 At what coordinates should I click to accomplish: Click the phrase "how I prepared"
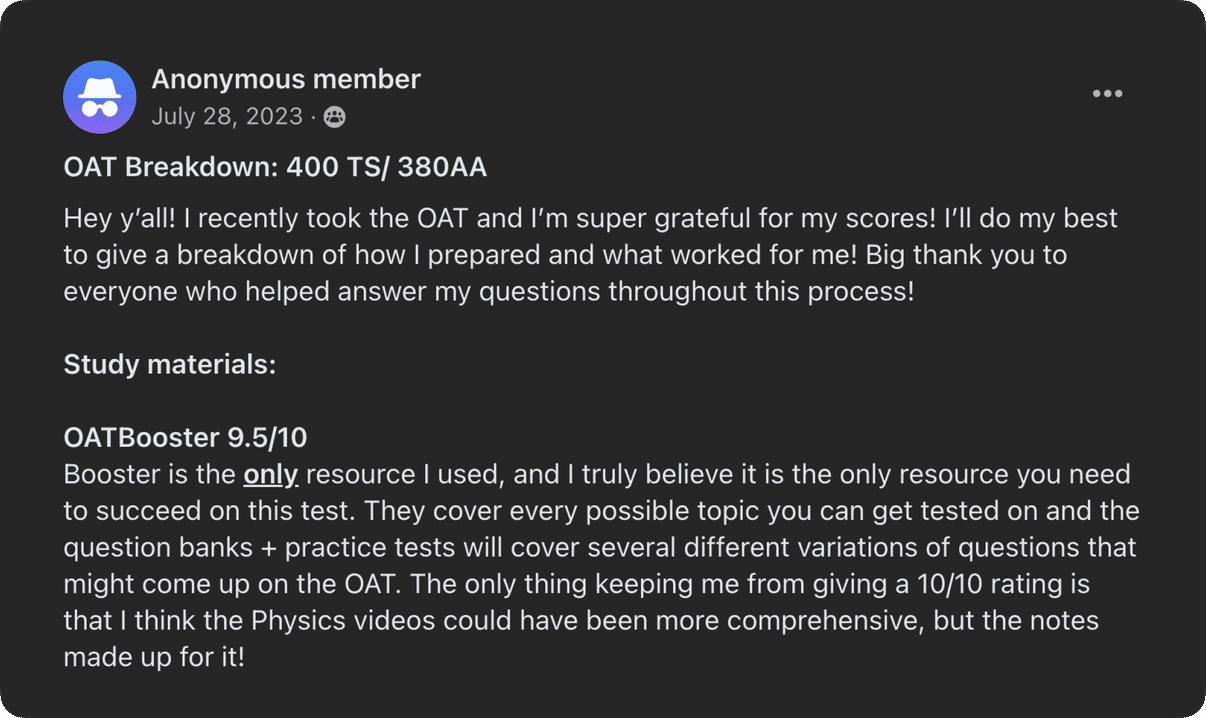coord(420,254)
